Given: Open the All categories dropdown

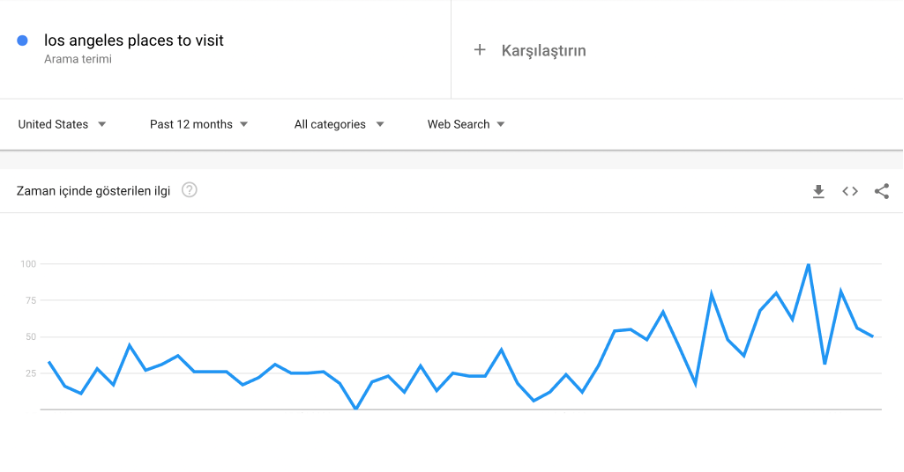Looking at the screenshot, I should 339,124.
